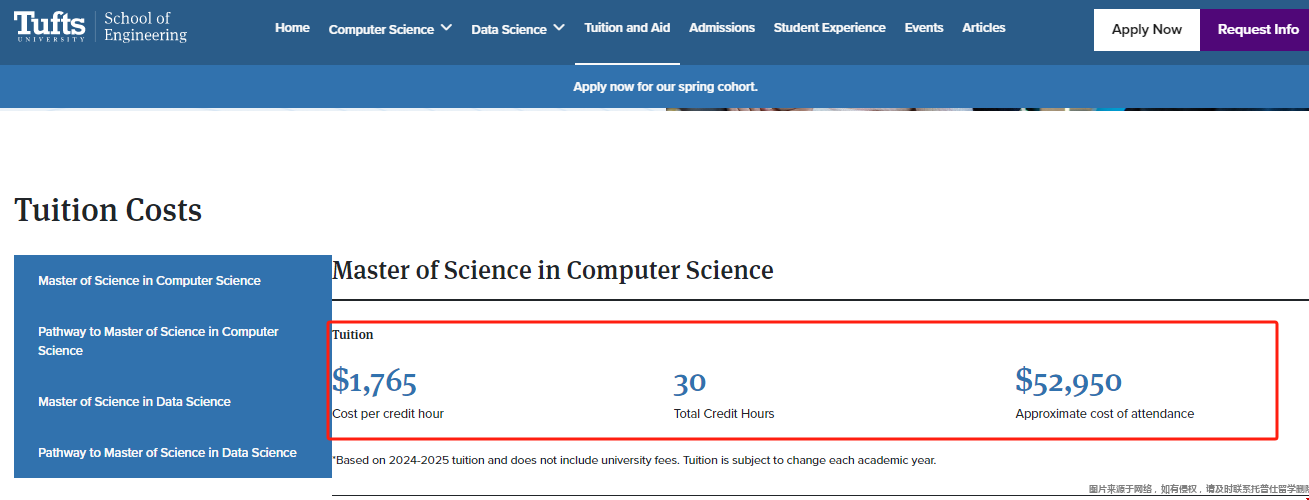Go to the Home page
Screen dimensions: 1309x500
point(292,28)
